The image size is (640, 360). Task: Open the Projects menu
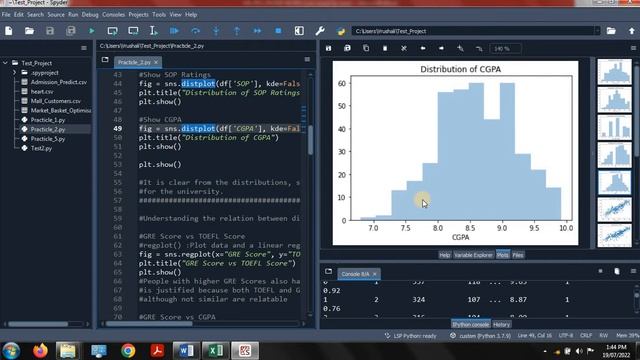[138, 15]
